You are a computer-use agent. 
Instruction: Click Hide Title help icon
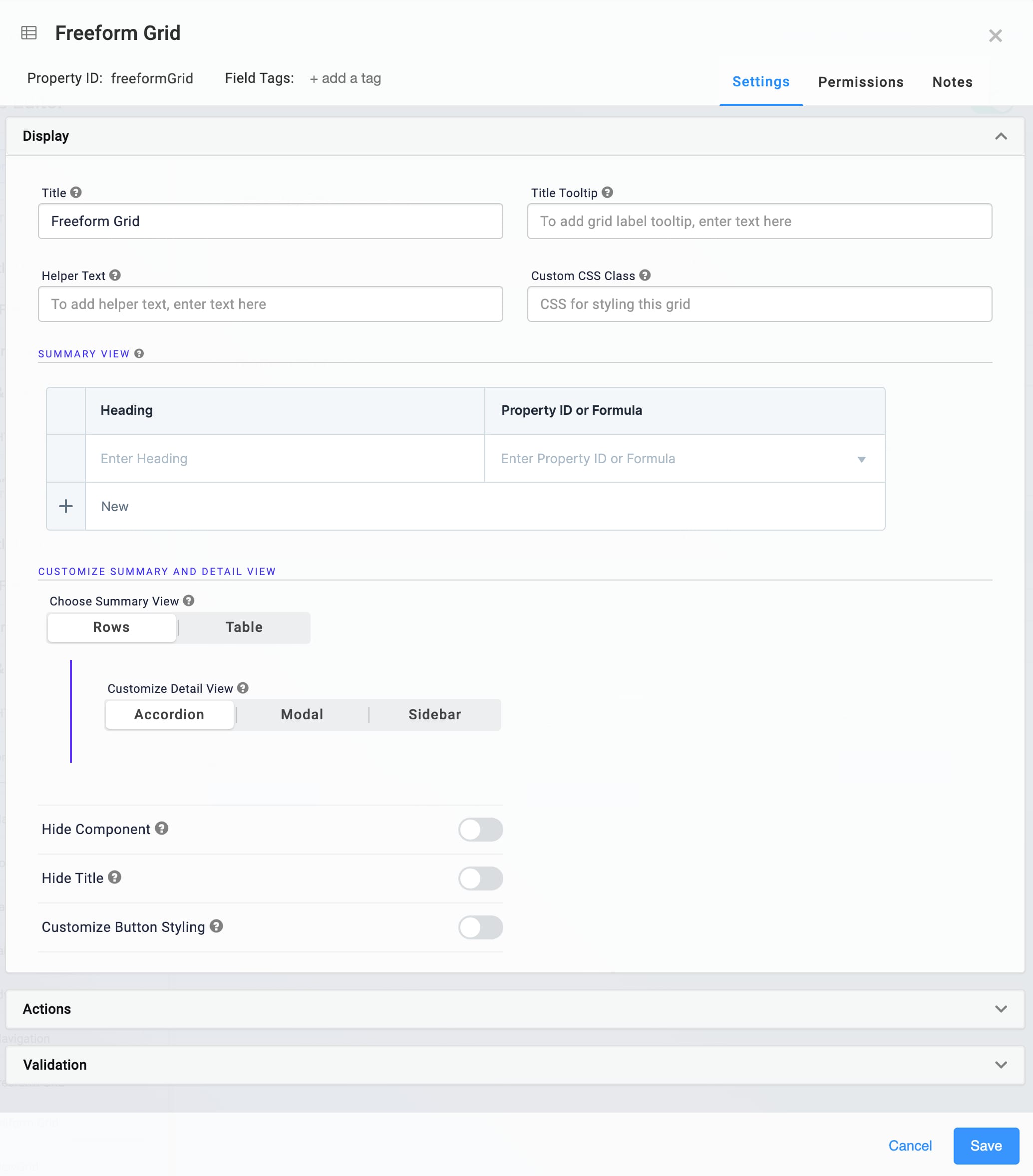coord(114,877)
